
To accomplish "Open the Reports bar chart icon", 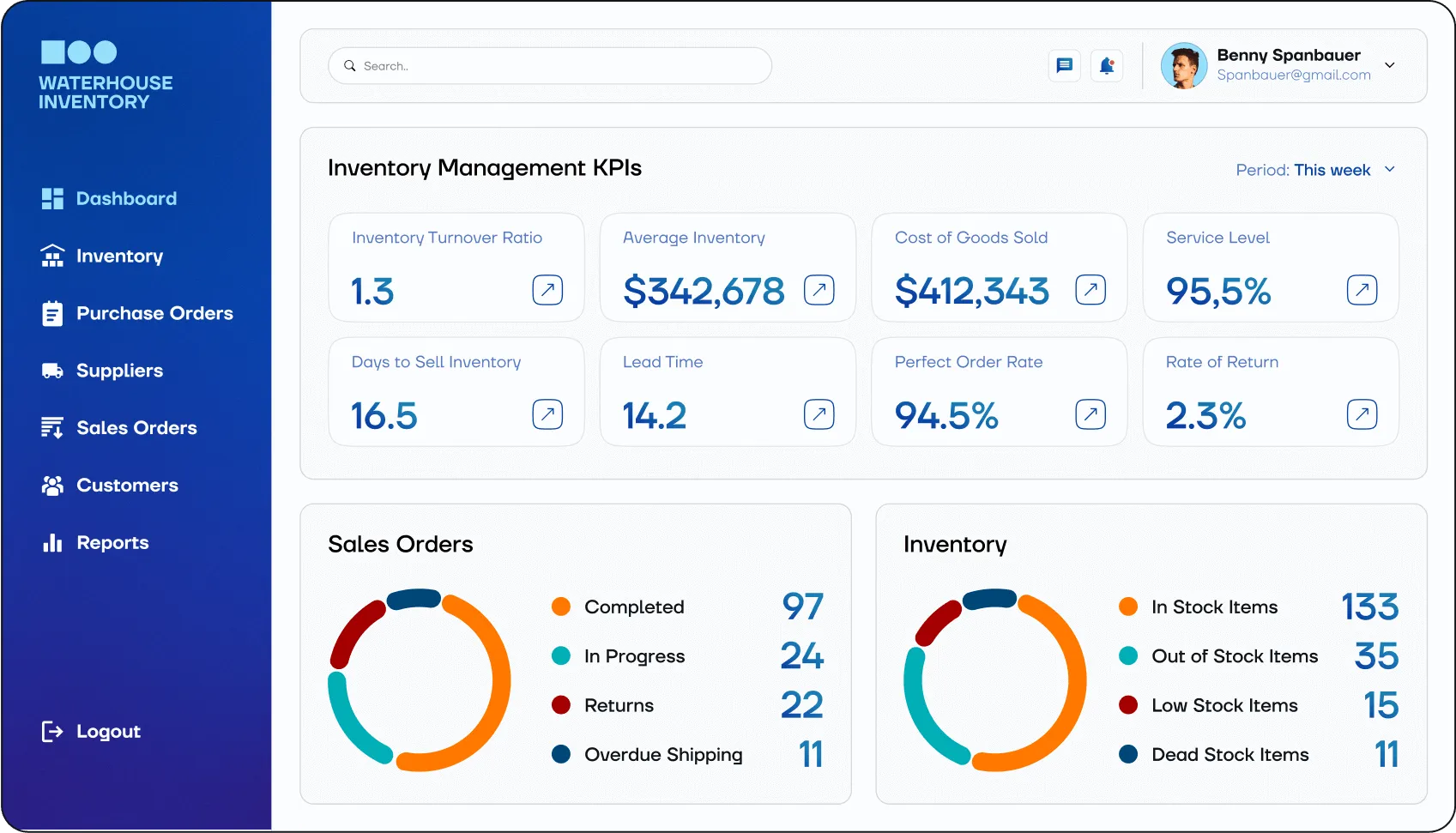I will [52, 542].
